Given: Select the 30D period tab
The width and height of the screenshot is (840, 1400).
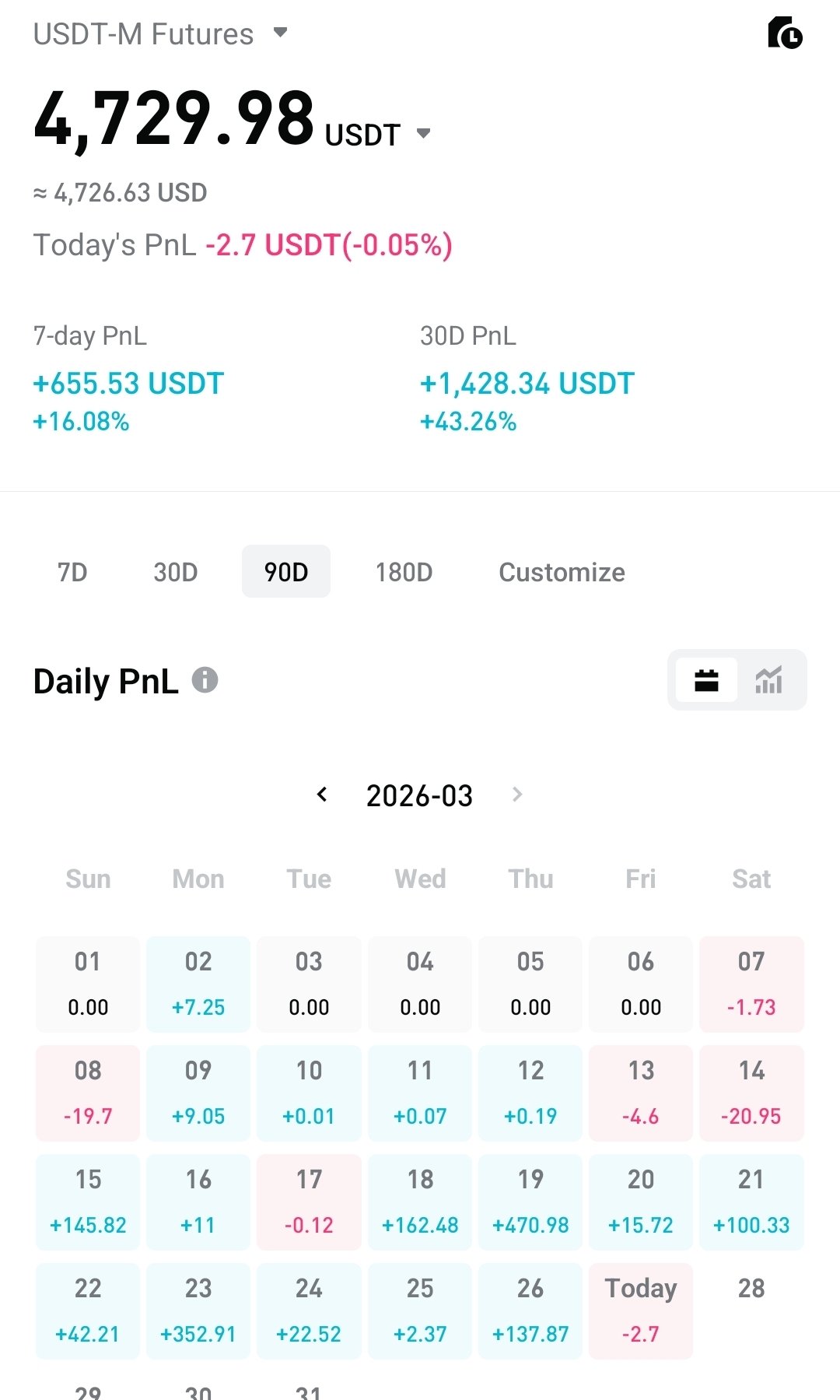Looking at the screenshot, I should tap(175, 572).
